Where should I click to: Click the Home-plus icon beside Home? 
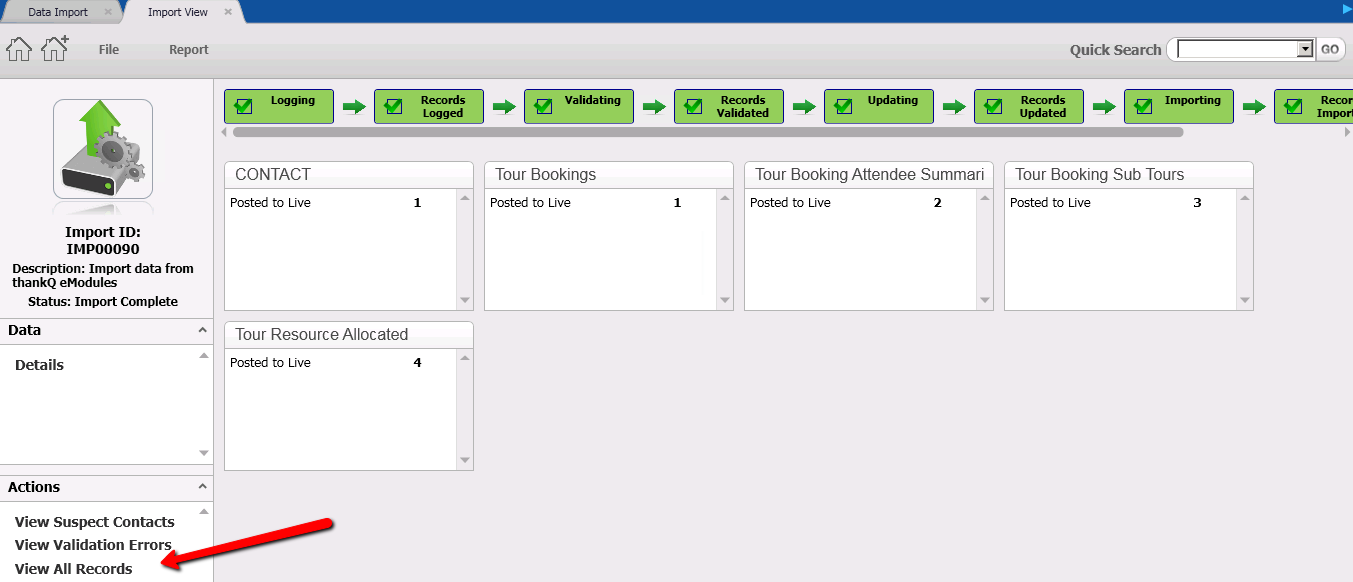(x=54, y=48)
